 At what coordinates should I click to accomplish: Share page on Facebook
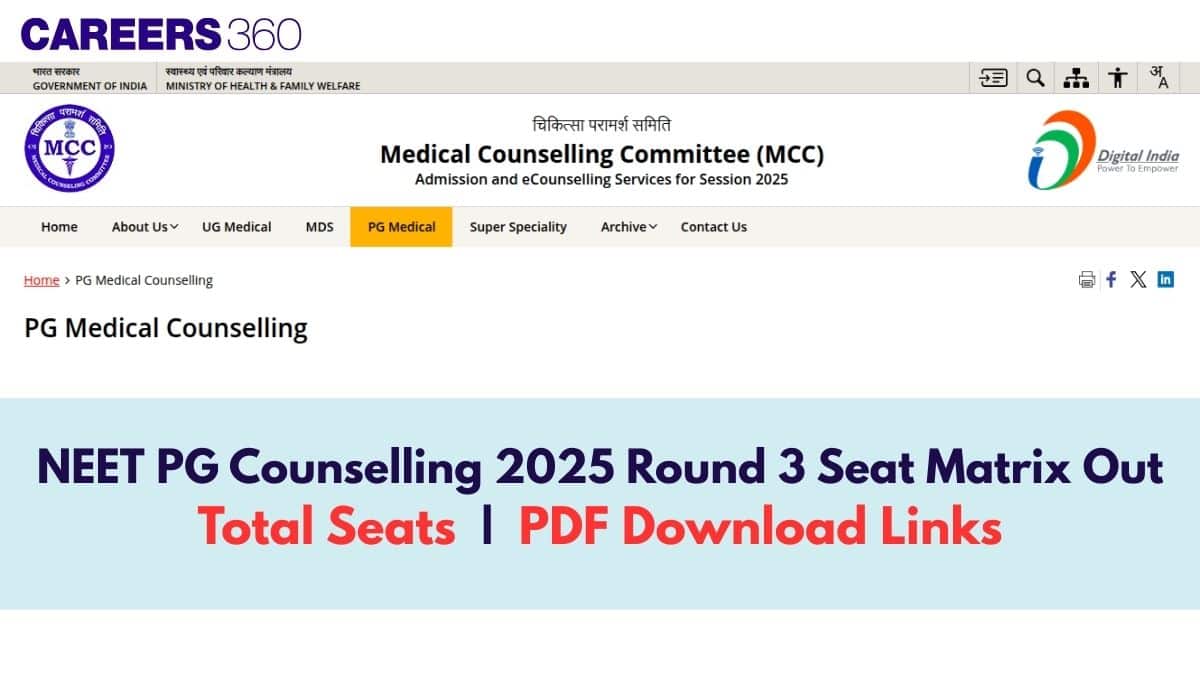pyautogui.click(x=1112, y=280)
